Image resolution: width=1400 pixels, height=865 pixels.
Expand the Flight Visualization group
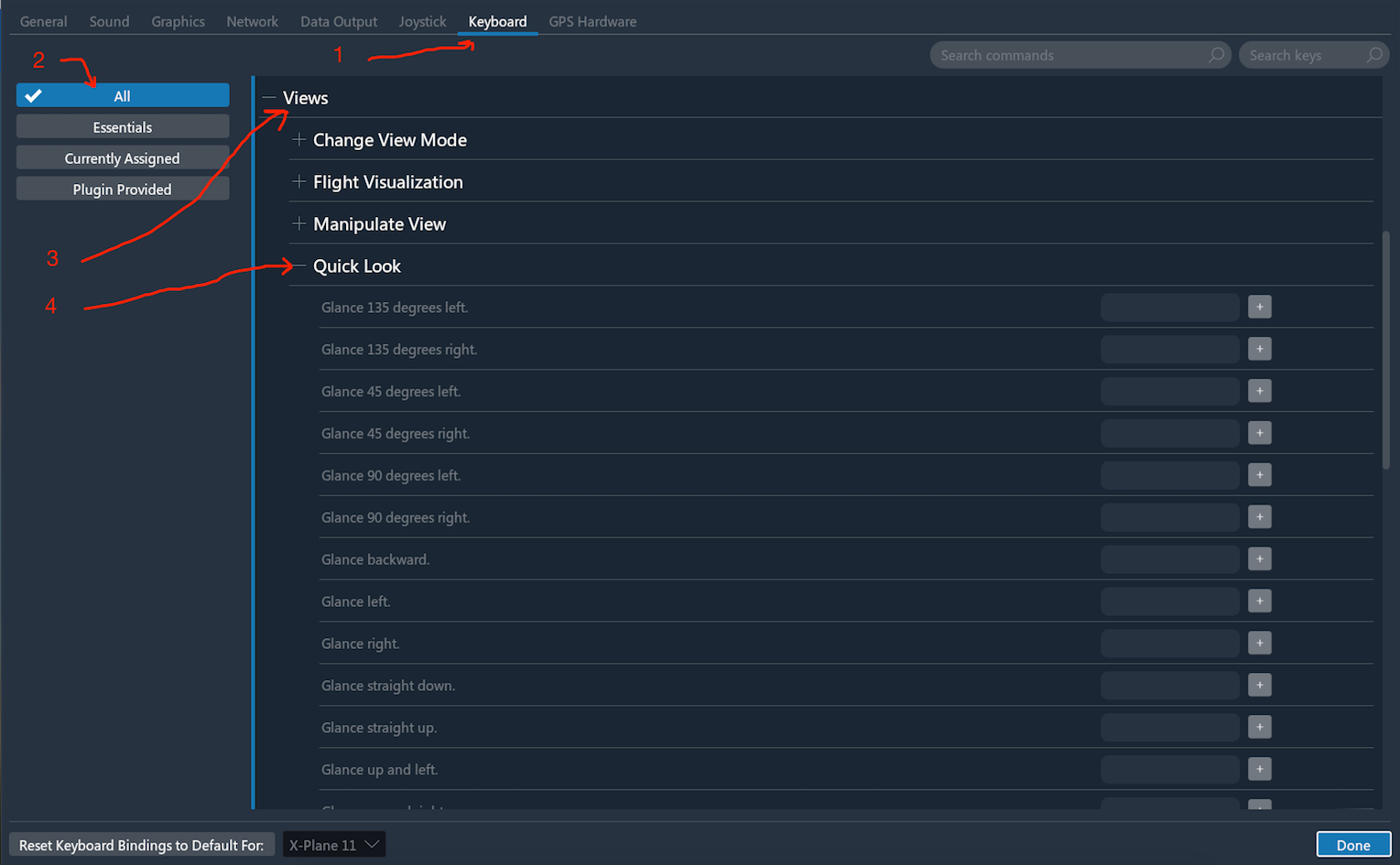tap(298, 181)
